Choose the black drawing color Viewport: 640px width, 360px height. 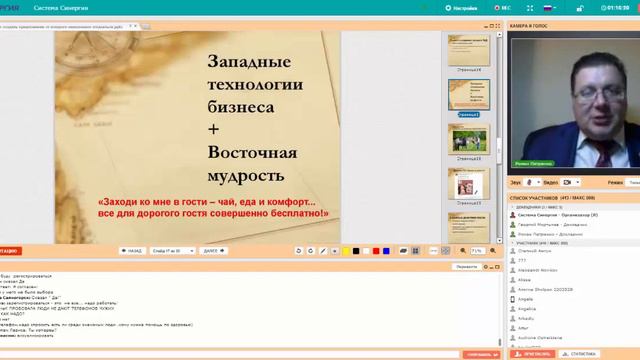356,251
